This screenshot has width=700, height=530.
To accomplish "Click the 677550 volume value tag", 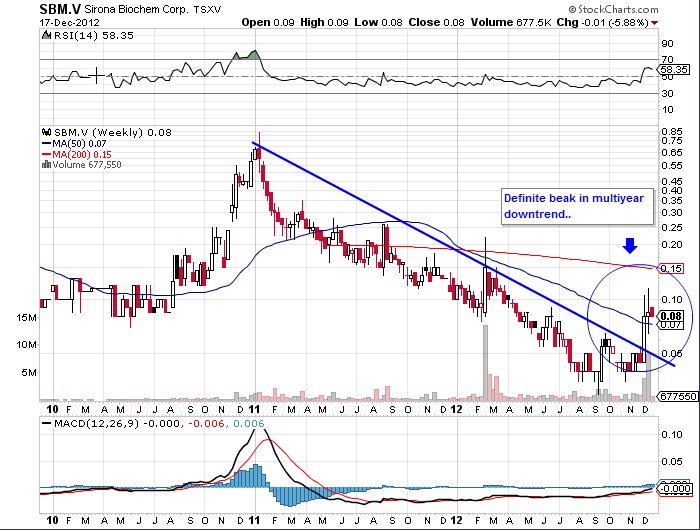I will click(678, 396).
